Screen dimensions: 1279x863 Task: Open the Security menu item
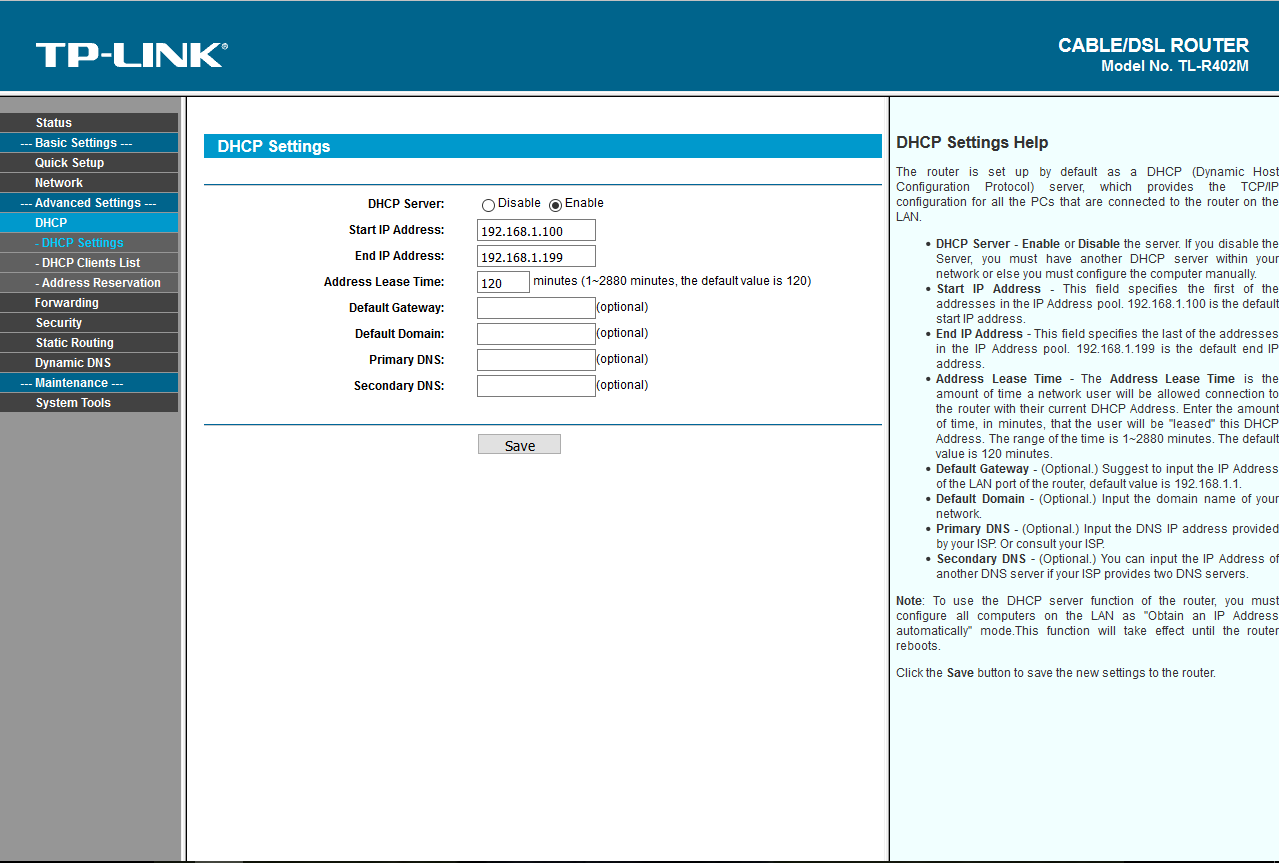89,323
